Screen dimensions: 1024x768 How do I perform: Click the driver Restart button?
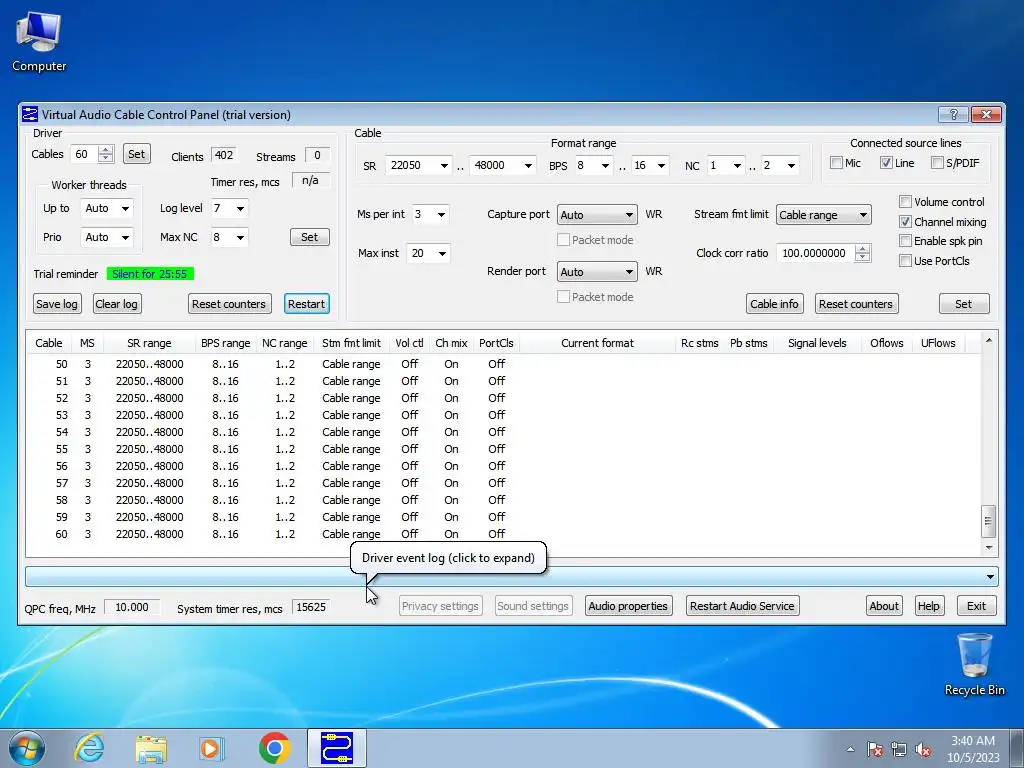306,304
